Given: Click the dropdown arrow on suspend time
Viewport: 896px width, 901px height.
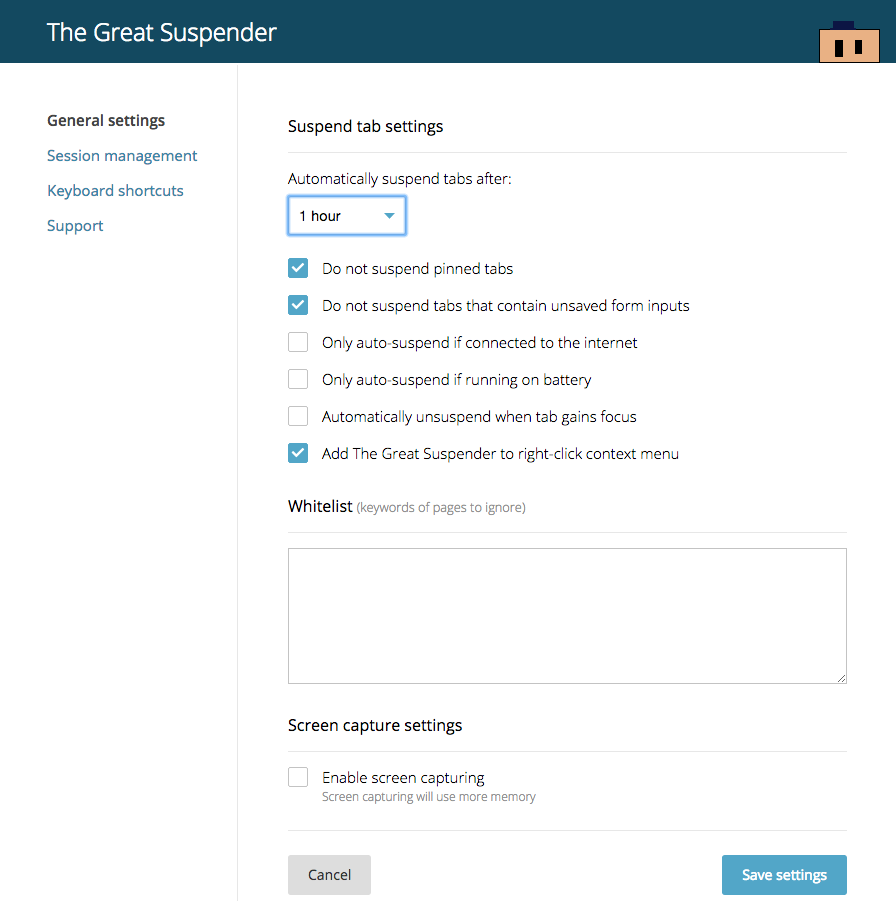Looking at the screenshot, I should 389,216.
